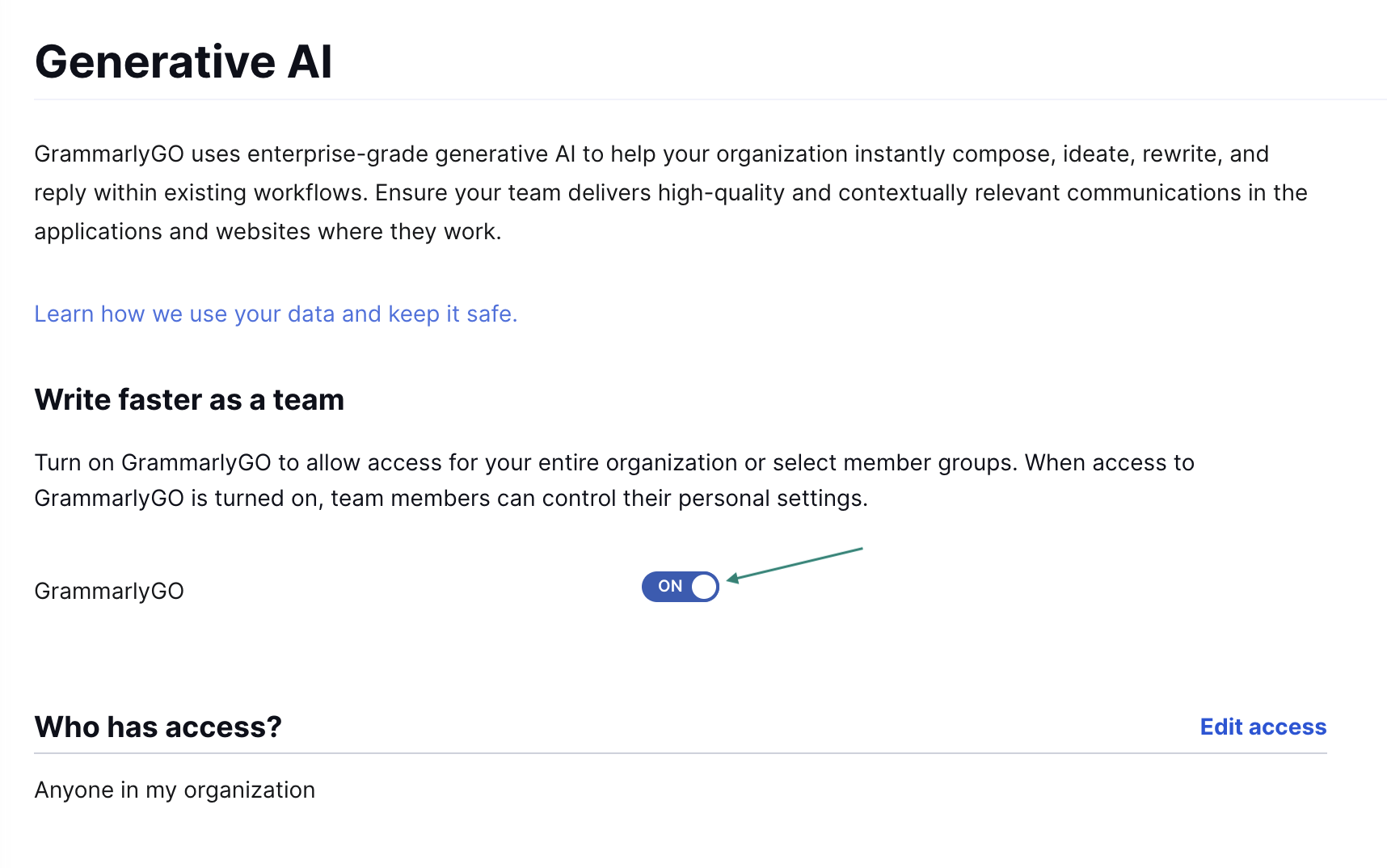Click the white knob of the ON toggle
The width and height of the screenshot is (1387, 868).
click(704, 587)
